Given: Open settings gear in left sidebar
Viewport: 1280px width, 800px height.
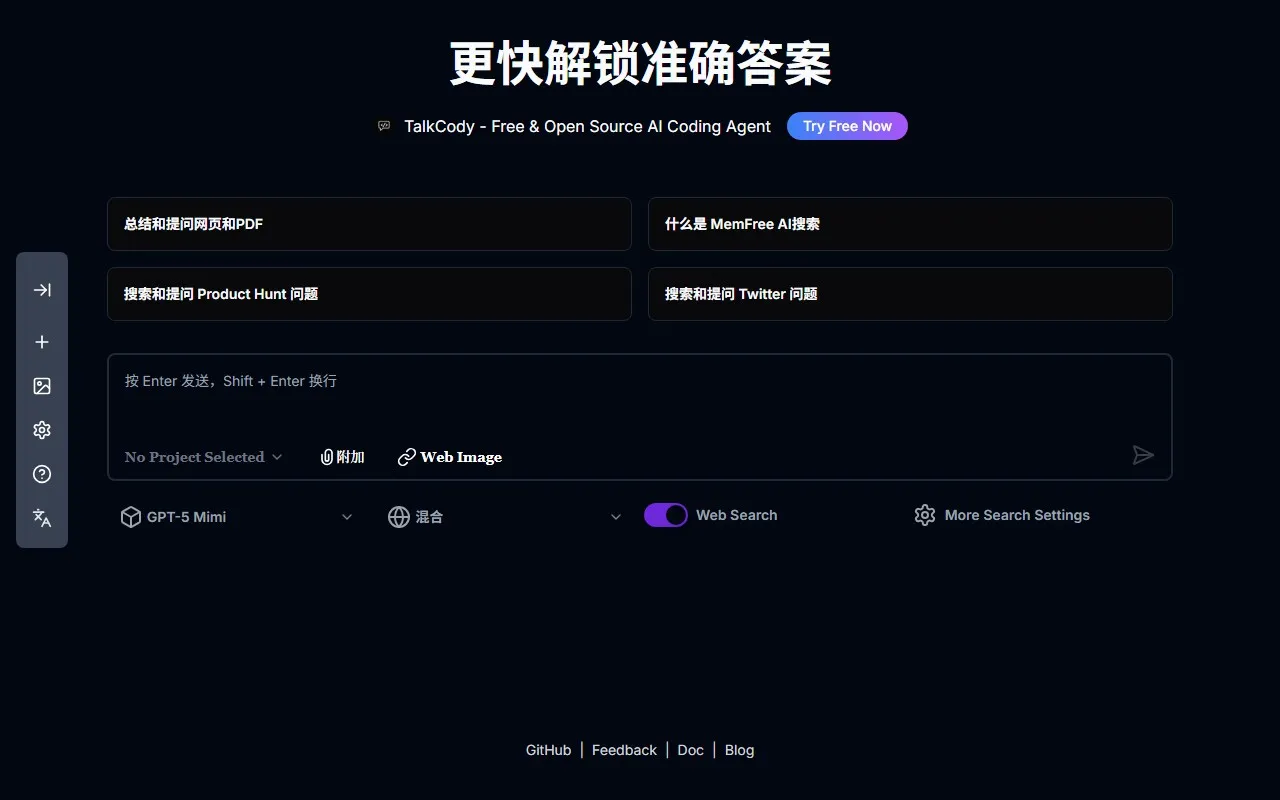Looking at the screenshot, I should pos(42,430).
